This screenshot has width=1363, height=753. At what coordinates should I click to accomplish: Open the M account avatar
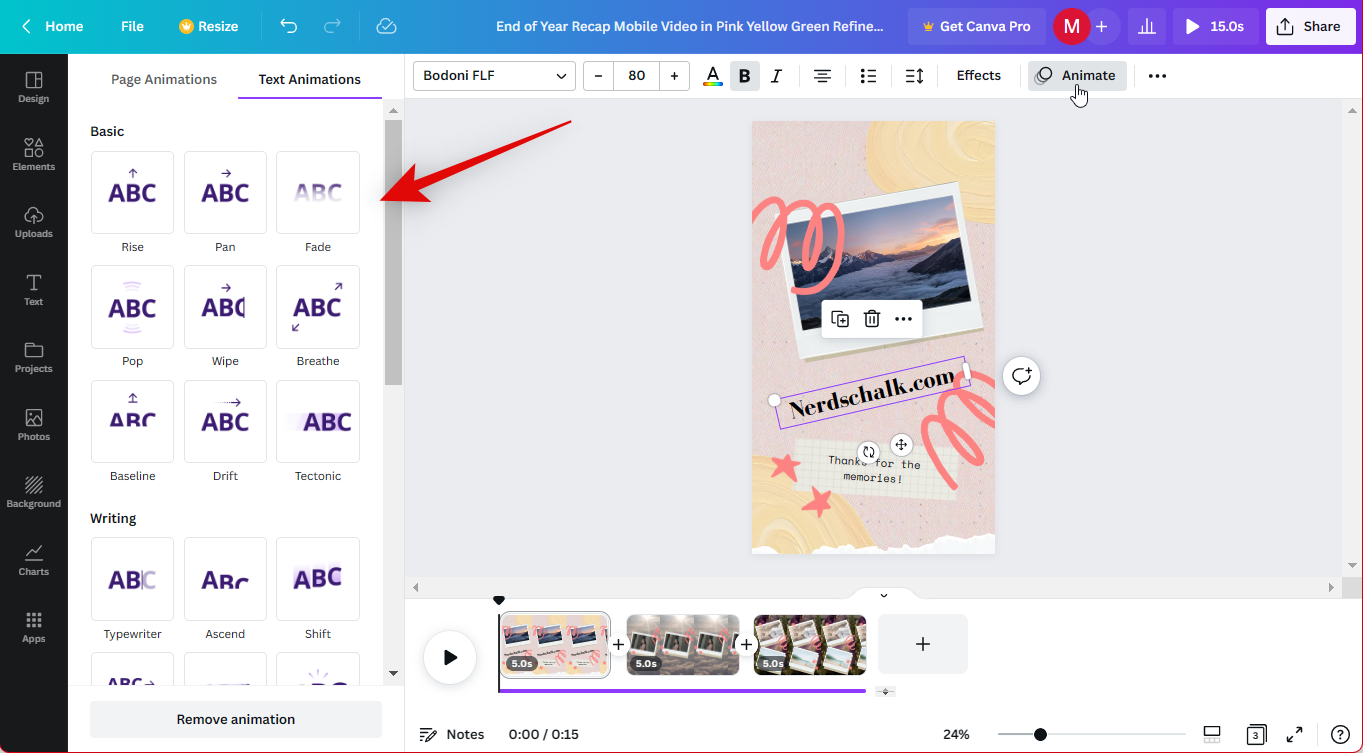click(x=1071, y=27)
